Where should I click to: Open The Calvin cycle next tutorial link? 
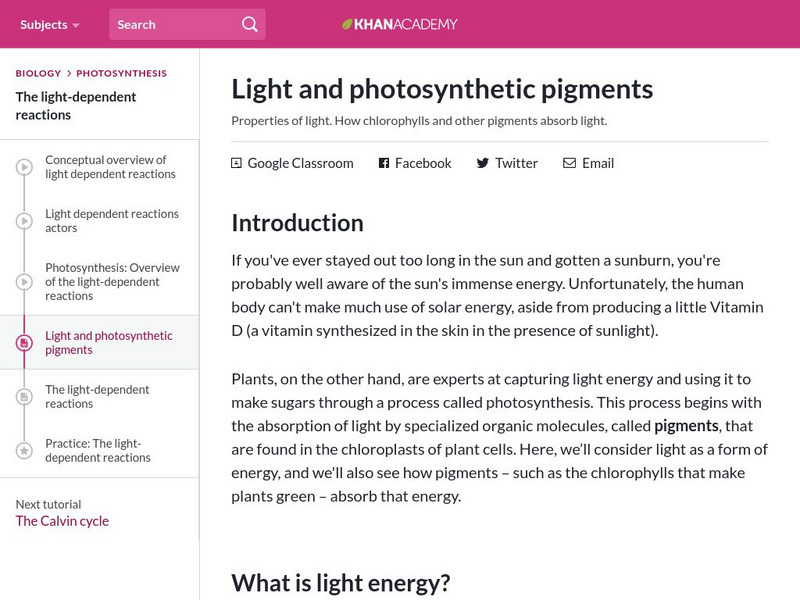[62, 521]
